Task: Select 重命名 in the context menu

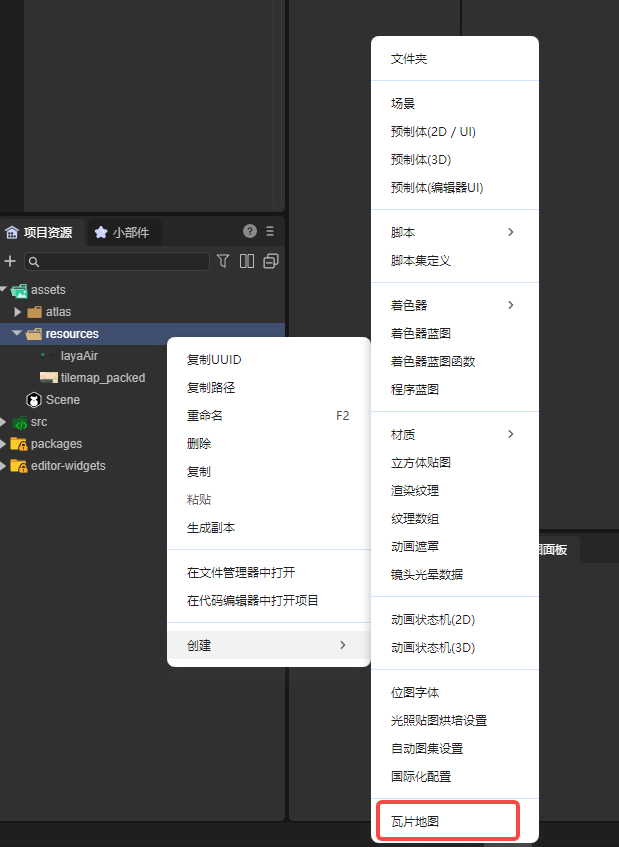Action: click(x=205, y=416)
